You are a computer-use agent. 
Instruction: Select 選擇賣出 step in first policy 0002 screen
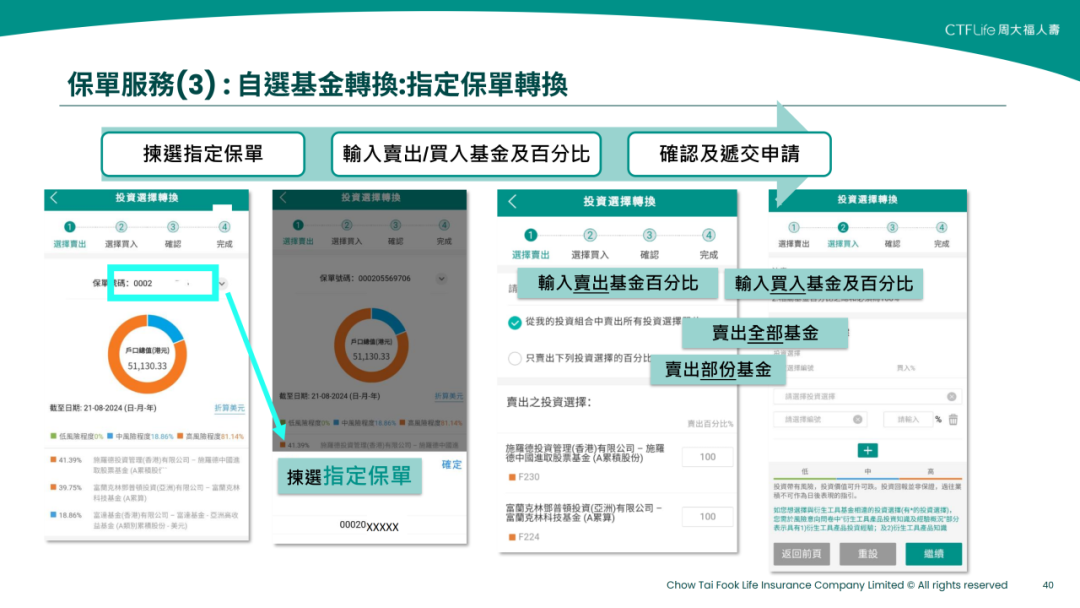coord(70,244)
